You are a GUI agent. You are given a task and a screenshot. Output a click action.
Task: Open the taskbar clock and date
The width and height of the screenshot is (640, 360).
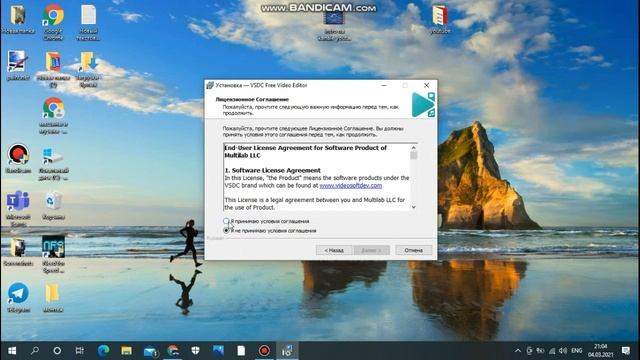600,351
